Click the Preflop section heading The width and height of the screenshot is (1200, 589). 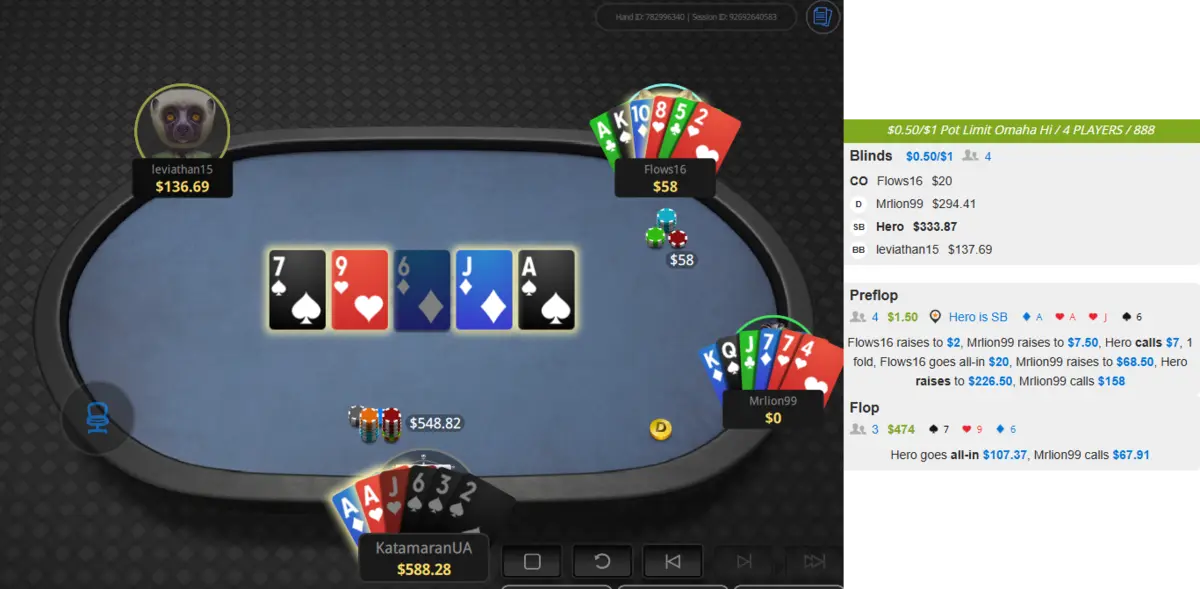tap(874, 295)
